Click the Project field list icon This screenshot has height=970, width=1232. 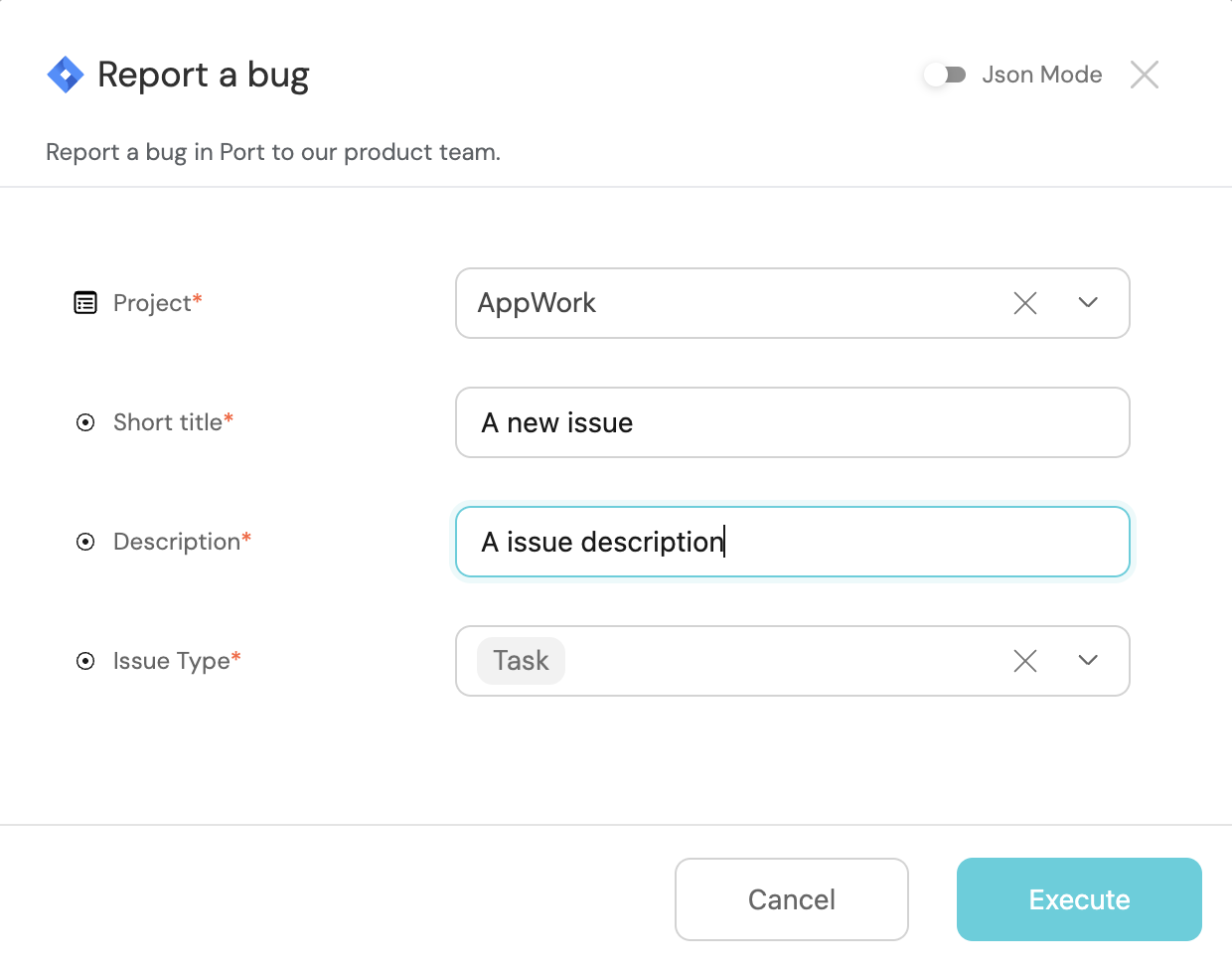pyautogui.click(x=85, y=303)
